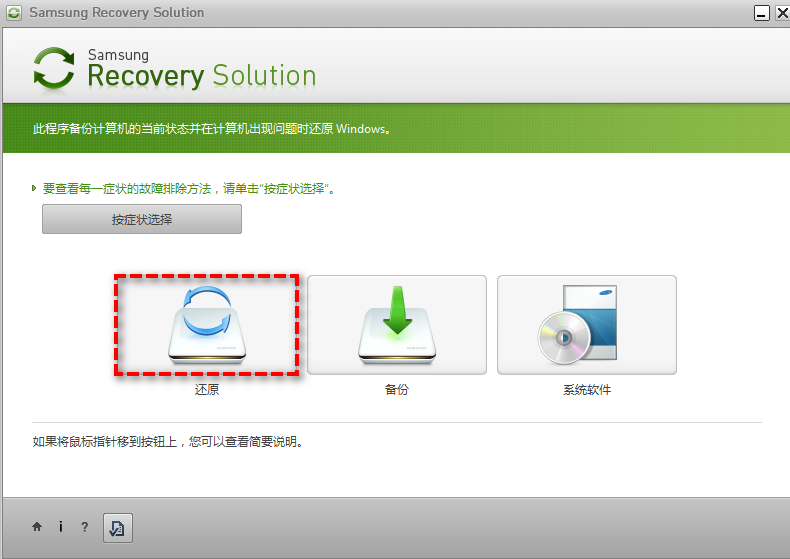Image resolution: width=790 pixels, height=559 pixels.
Task: Select the 备份 label under backup icon
Action: pos(397,389)
